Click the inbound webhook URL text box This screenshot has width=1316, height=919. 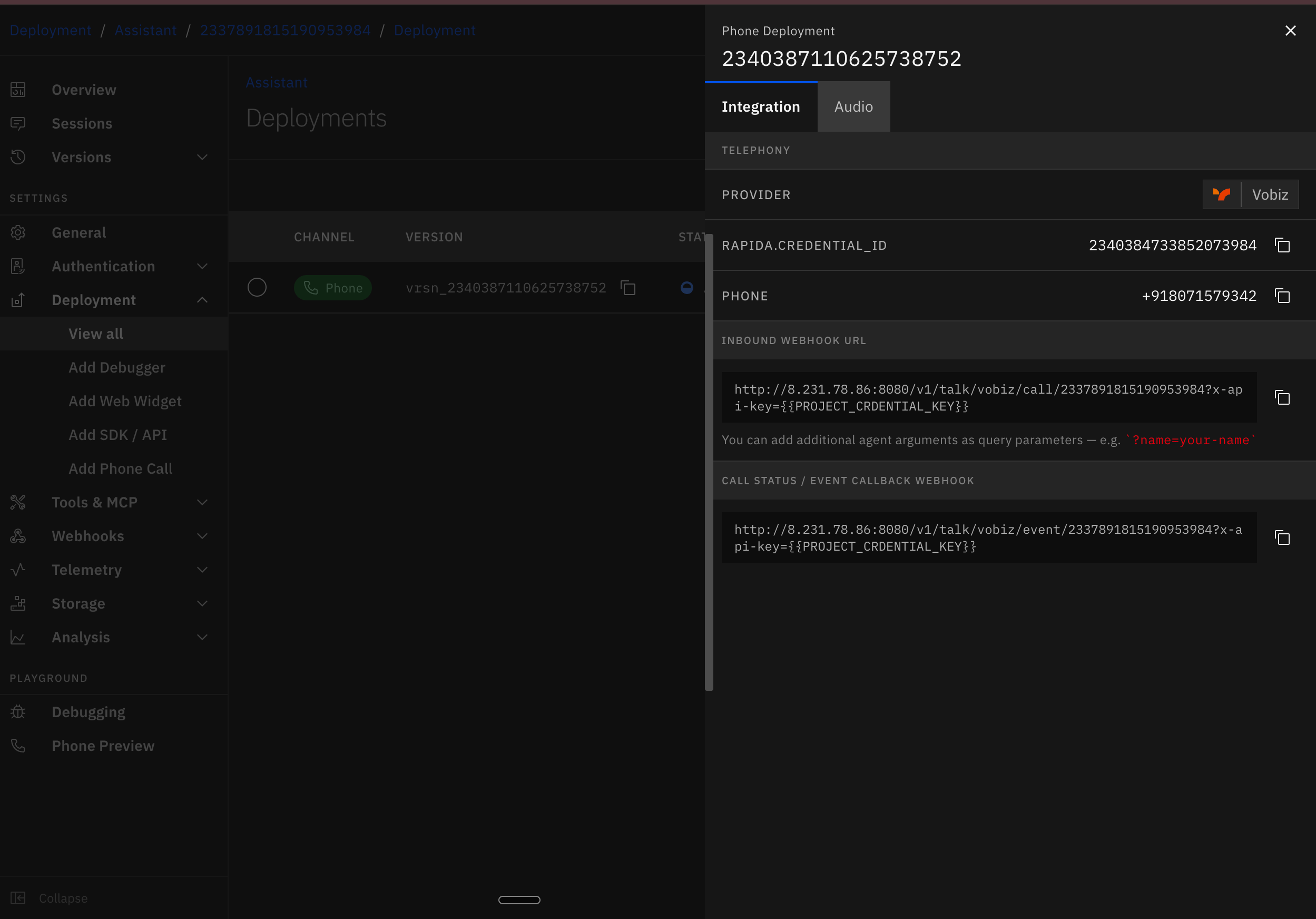click(x=989, y=397)
